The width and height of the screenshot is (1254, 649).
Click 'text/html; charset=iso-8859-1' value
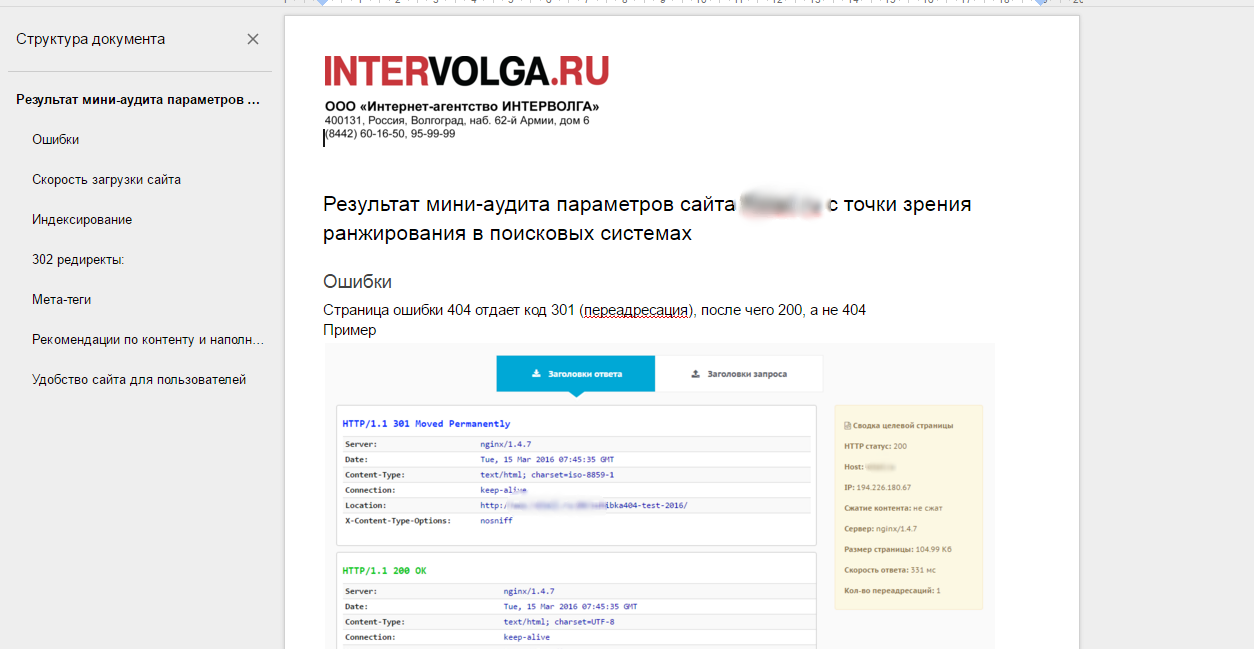point(547,475)
